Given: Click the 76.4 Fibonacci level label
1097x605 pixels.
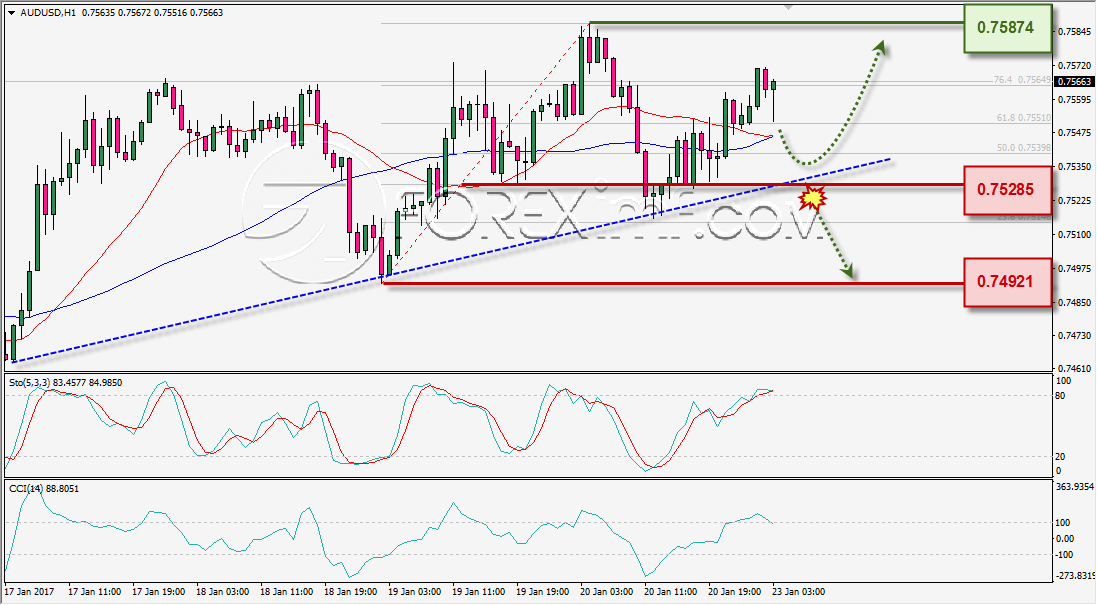Looking at the screenshot, I should coord(1022,80).
